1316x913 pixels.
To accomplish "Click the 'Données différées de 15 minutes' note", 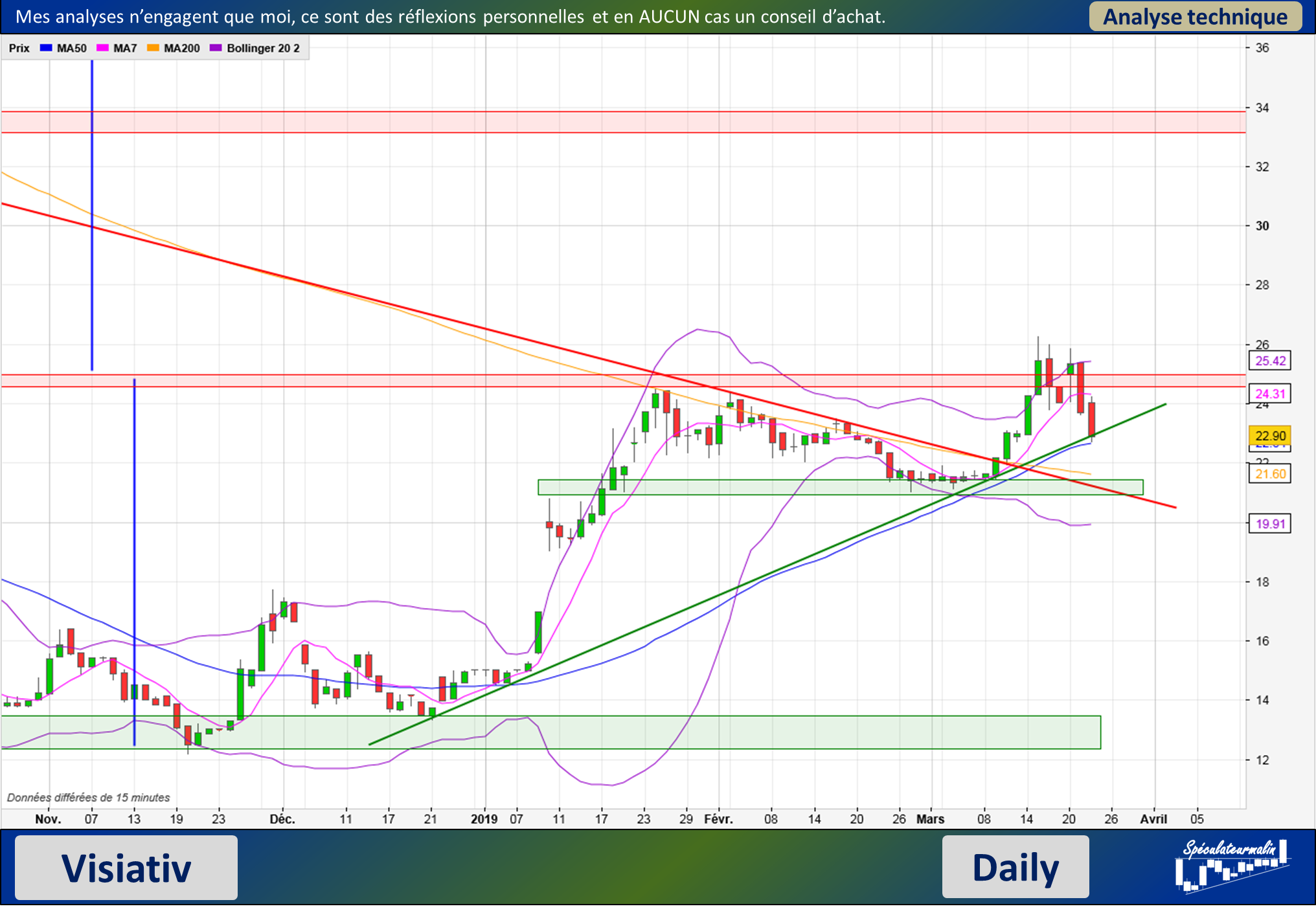I will point(89,798).
